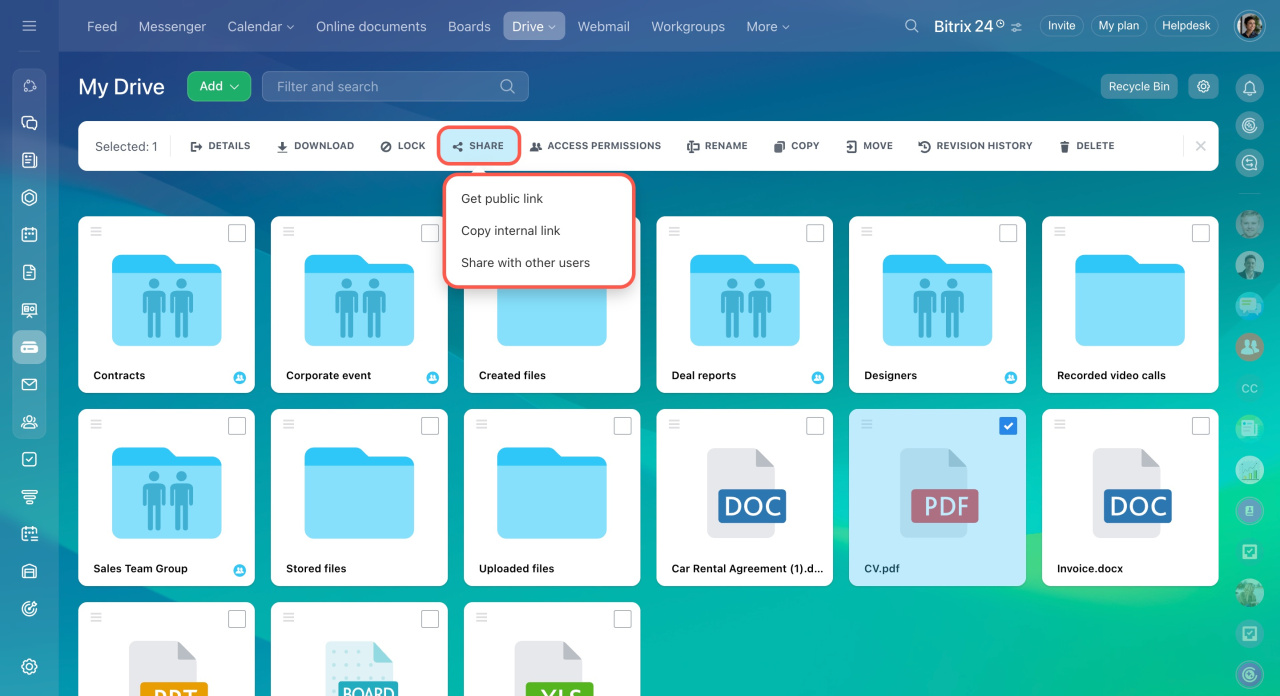
Task: Open Mail icon in left sidebar
Action: pos(29,385)
